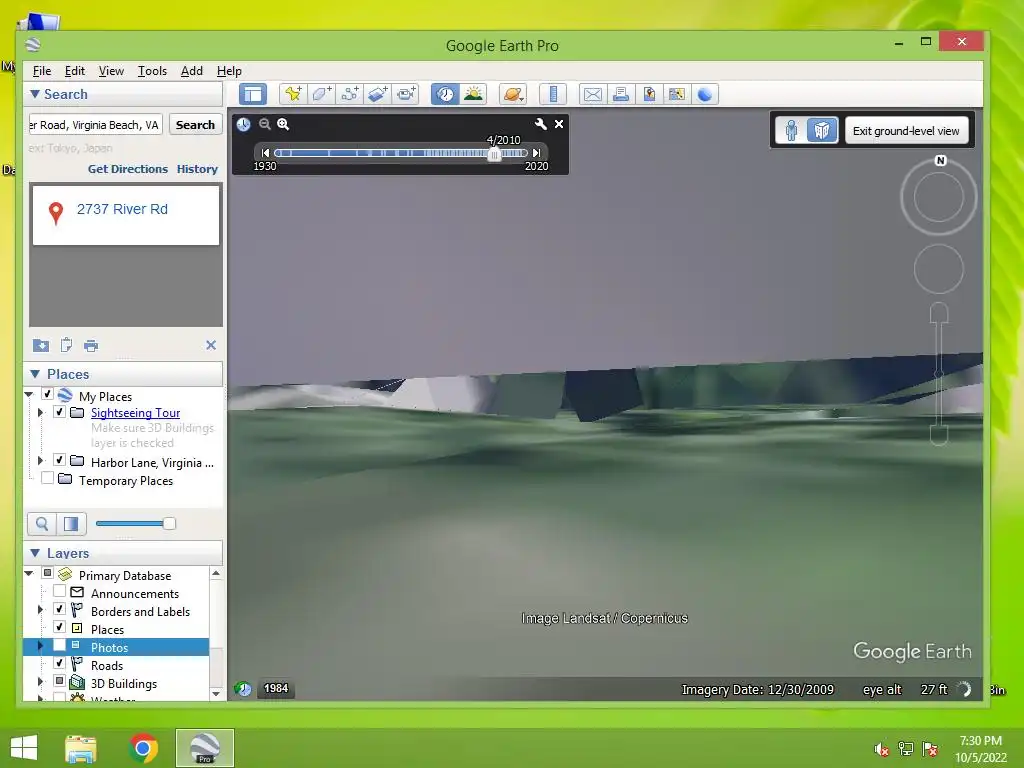The width and height of the screenshot is (1024, 768).
Task: Click copy search results to My Places icon
Action: 40,345
